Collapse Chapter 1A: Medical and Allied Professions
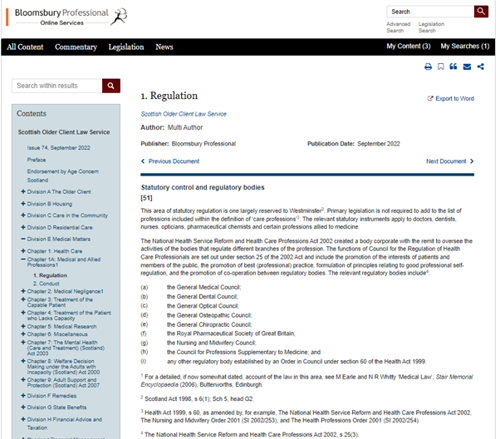Viewport: 500px width, 439px height. coord(23,259)
